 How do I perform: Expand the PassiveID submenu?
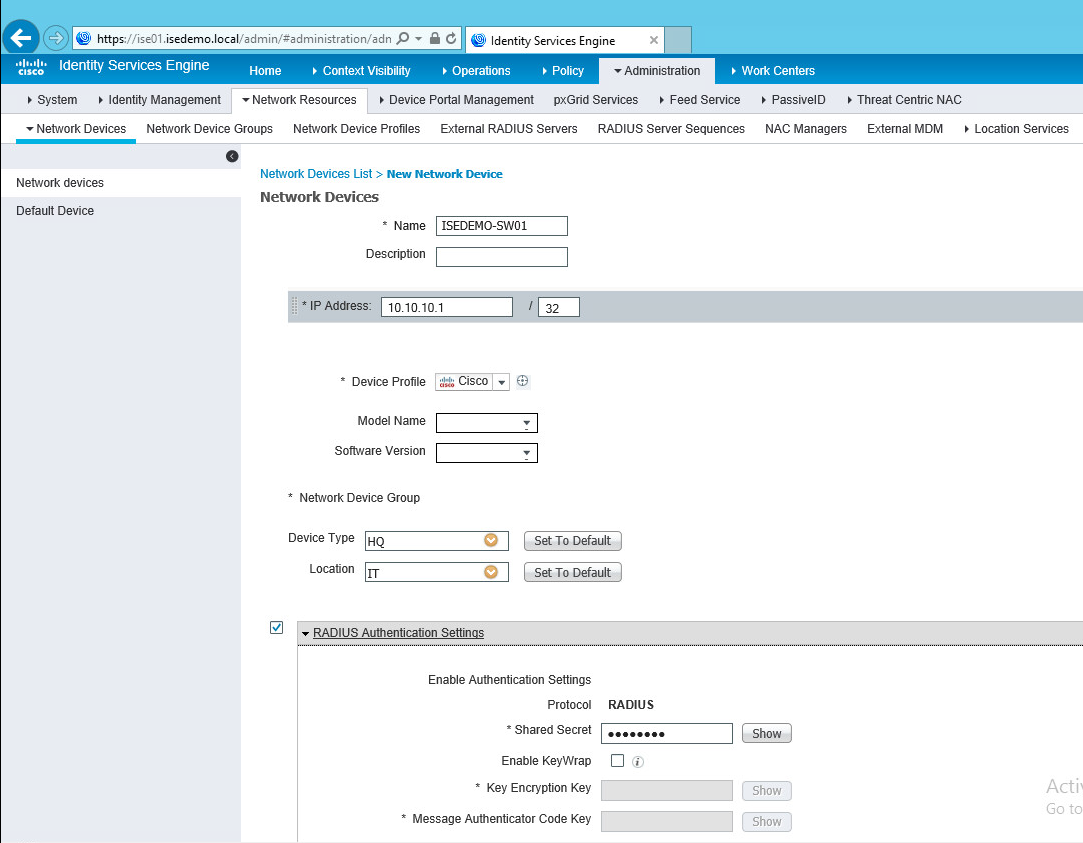click(x=794, y=99)
